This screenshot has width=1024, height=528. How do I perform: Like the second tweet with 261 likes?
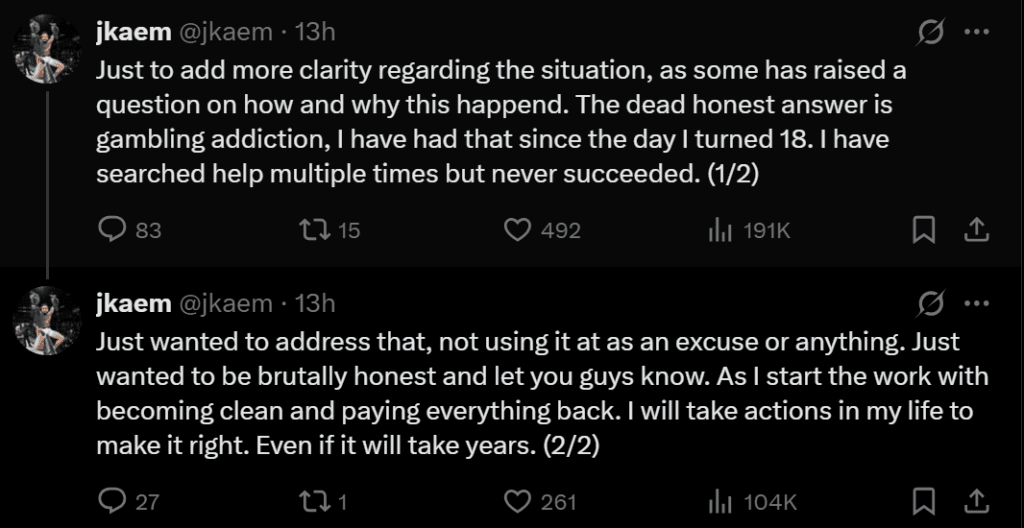click(x=516, y=501)
